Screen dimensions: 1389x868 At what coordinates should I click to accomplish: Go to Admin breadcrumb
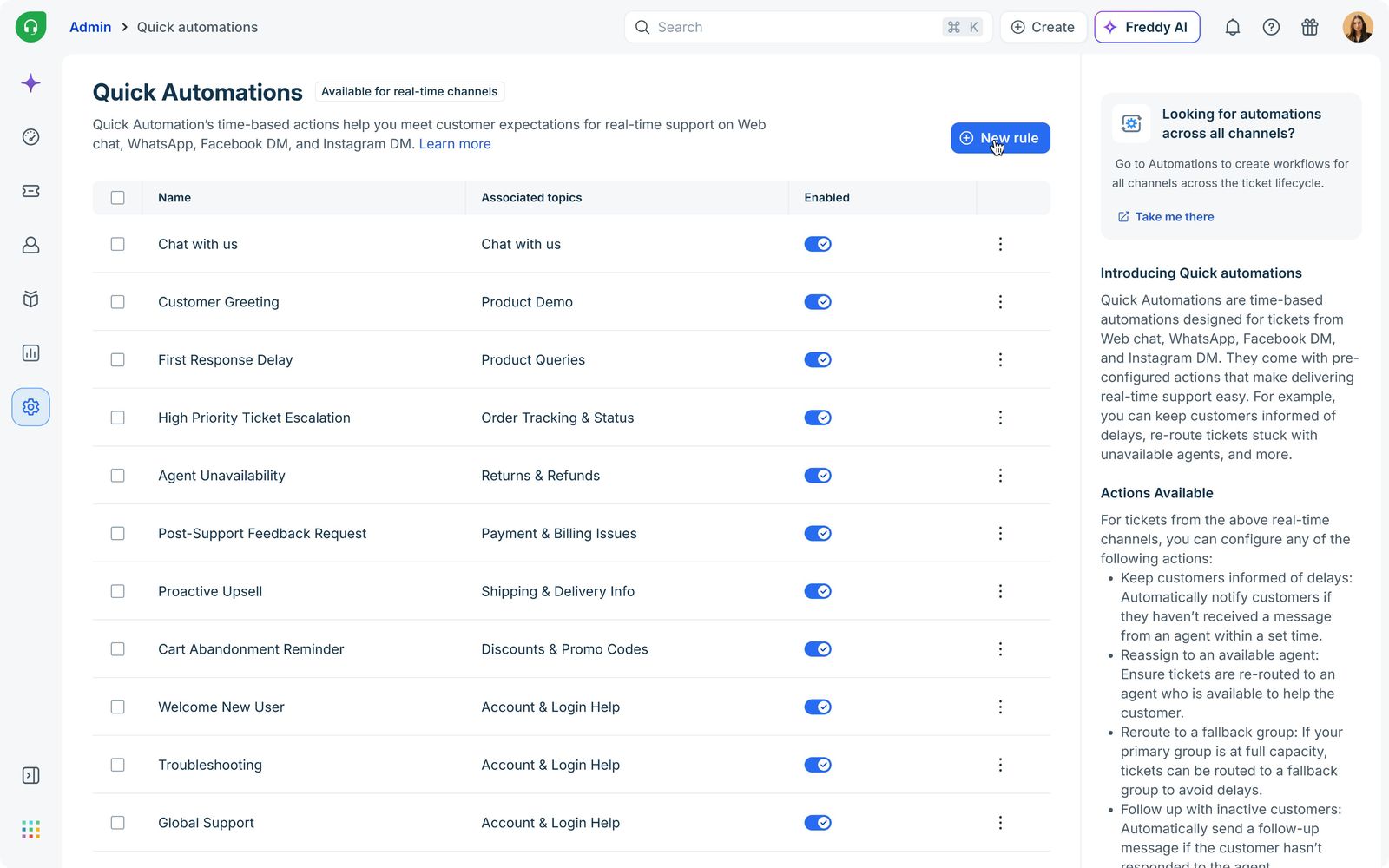pos(90,27)
